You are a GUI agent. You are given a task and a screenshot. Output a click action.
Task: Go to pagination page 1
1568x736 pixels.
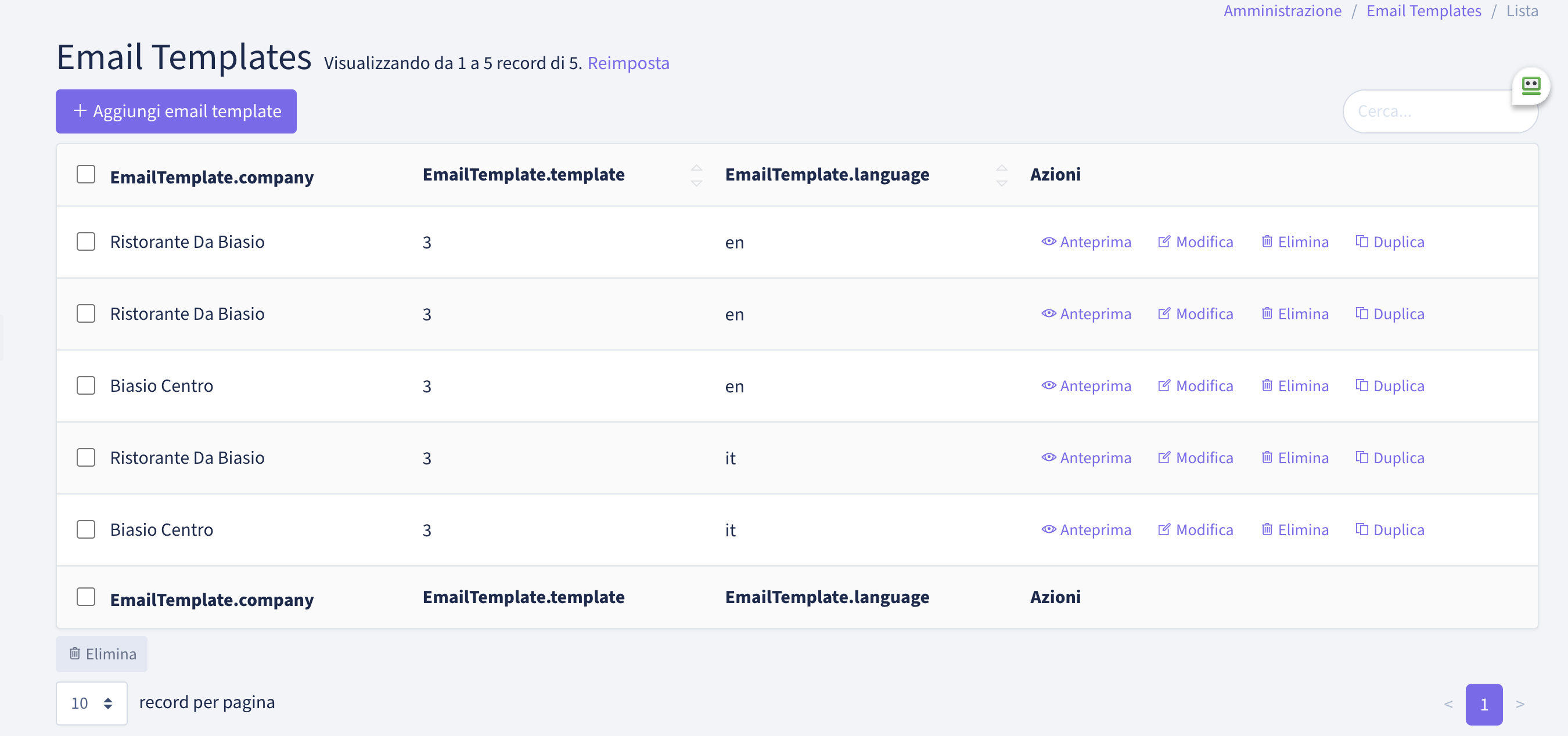[1483, 705]
